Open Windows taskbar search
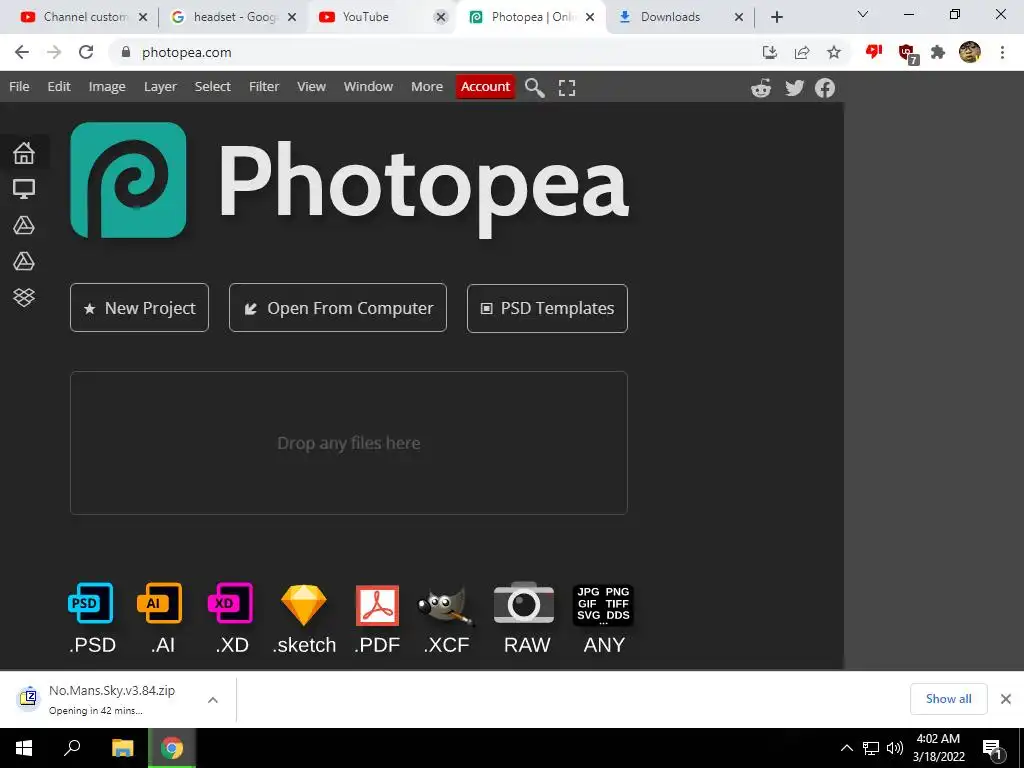 [x=72, y=747]
